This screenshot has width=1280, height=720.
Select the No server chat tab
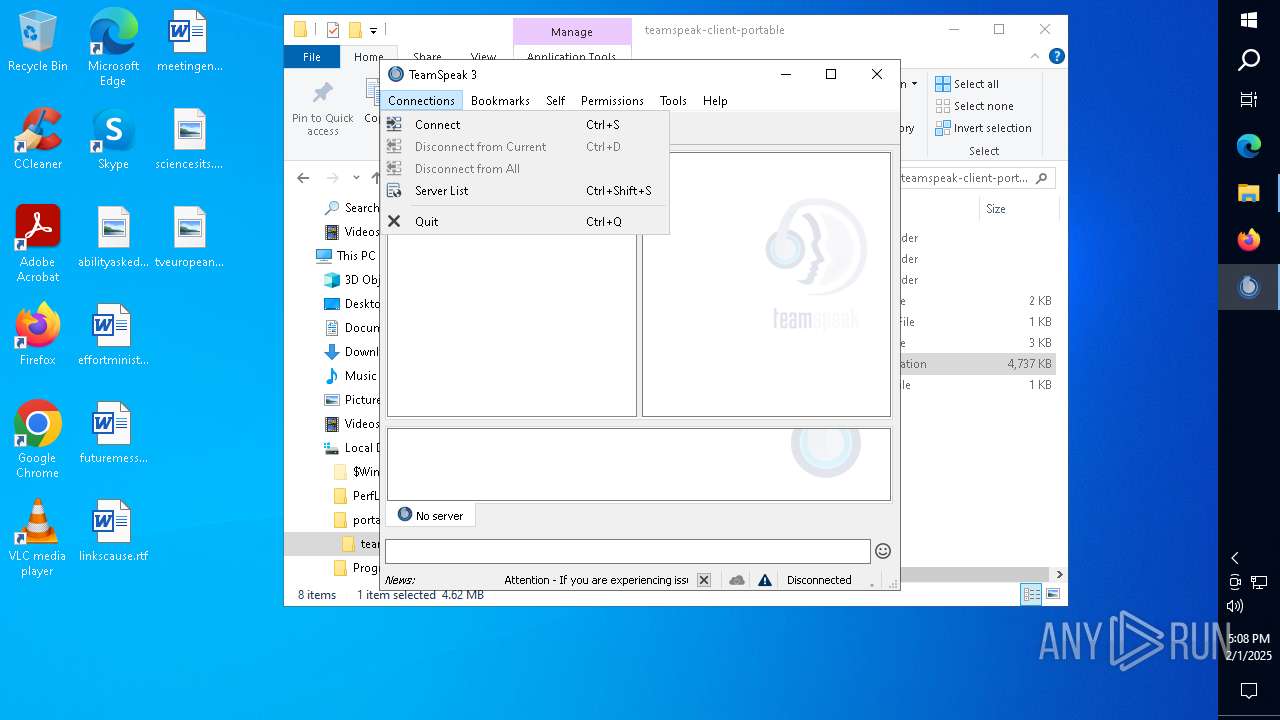click(431, 515)
